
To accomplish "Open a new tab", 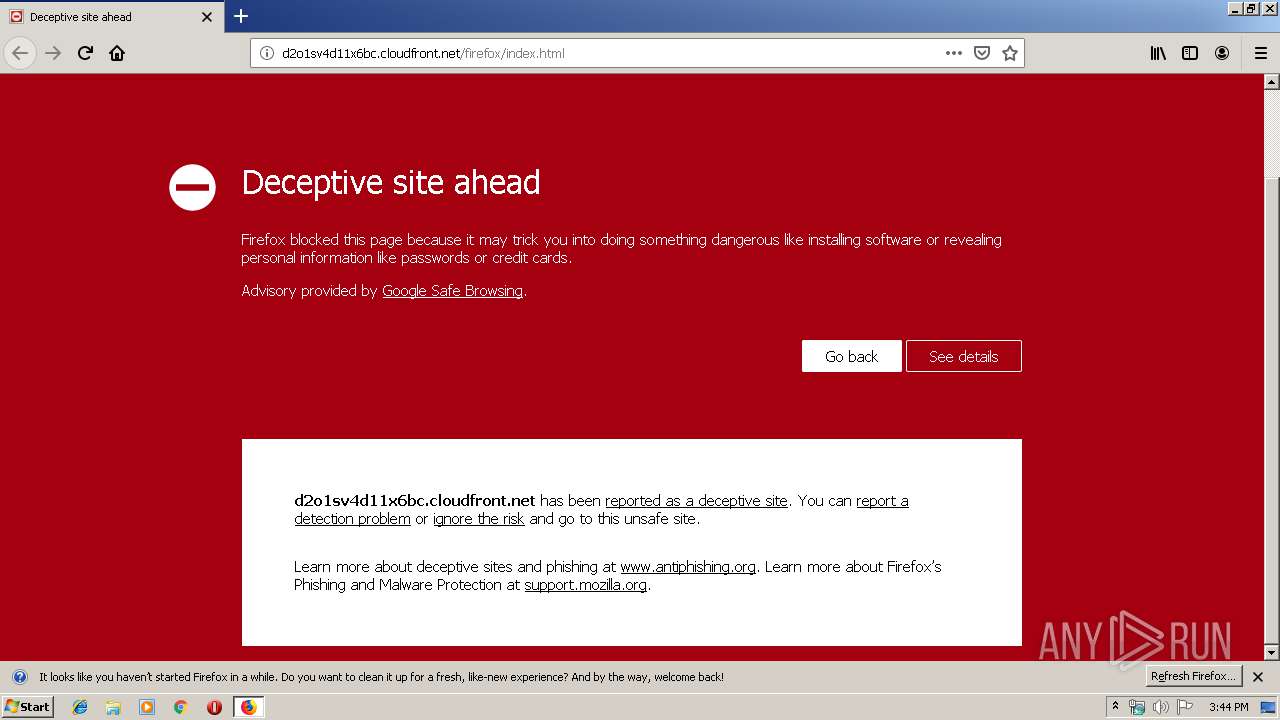I will (241, 16).
